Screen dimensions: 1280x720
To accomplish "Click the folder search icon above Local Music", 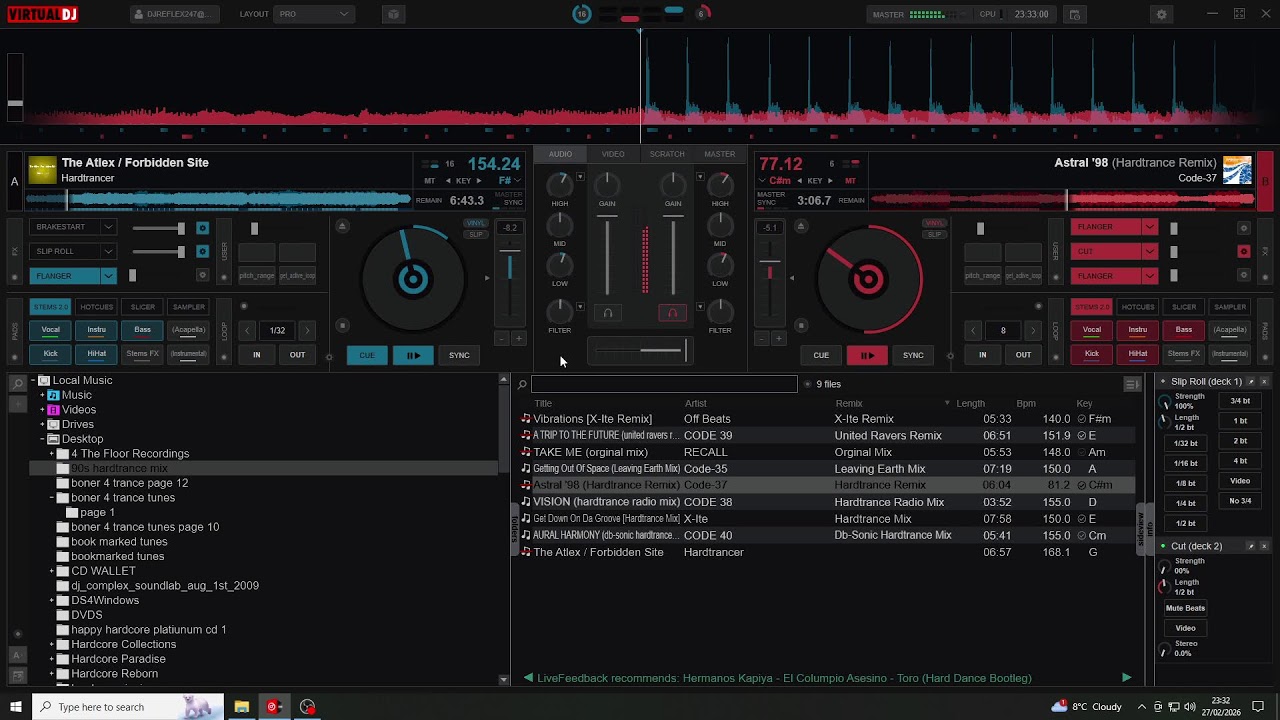I will (17, 382).
